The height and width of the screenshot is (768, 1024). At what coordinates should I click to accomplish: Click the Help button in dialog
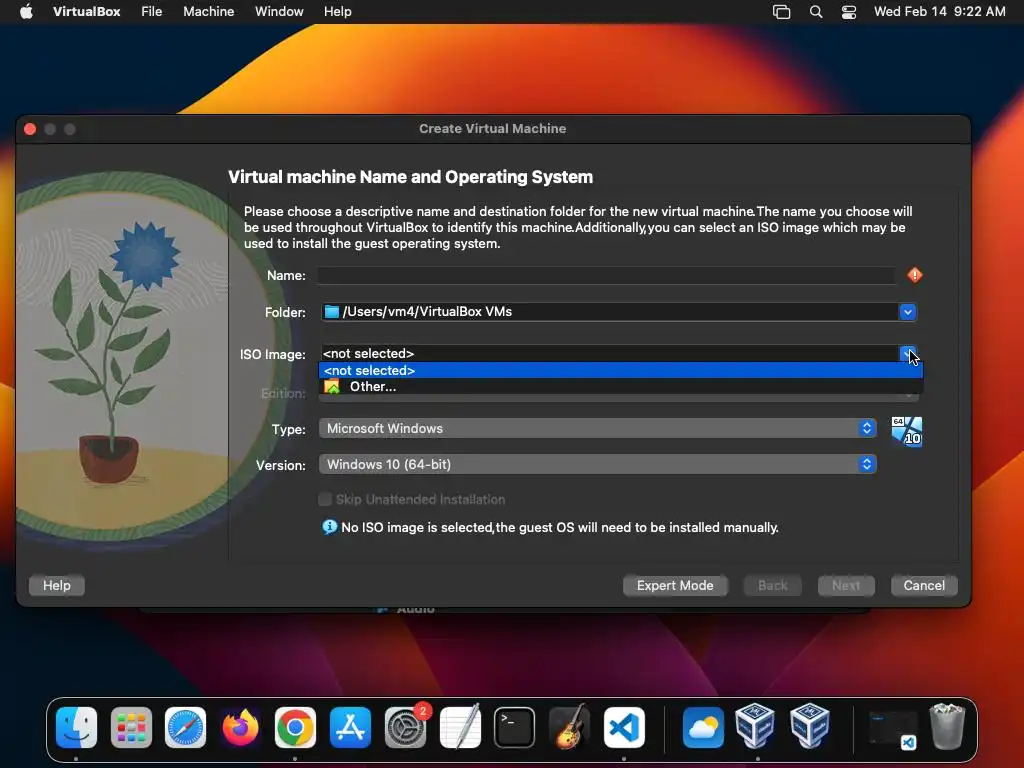pos(57,586)
